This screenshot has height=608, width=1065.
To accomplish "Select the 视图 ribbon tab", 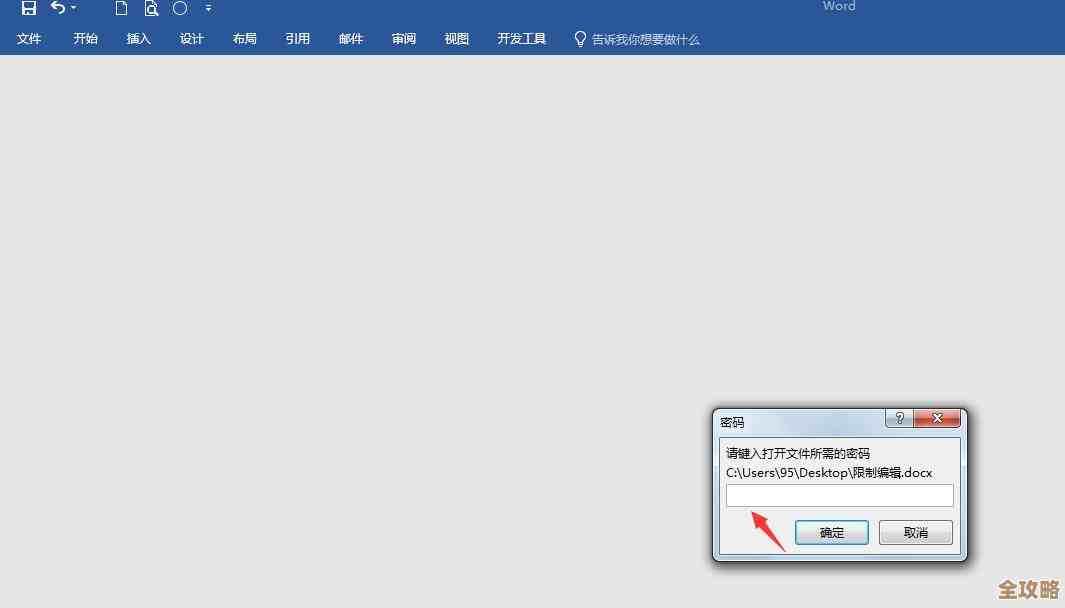I will pyautogui.click(x=456, y=39).
